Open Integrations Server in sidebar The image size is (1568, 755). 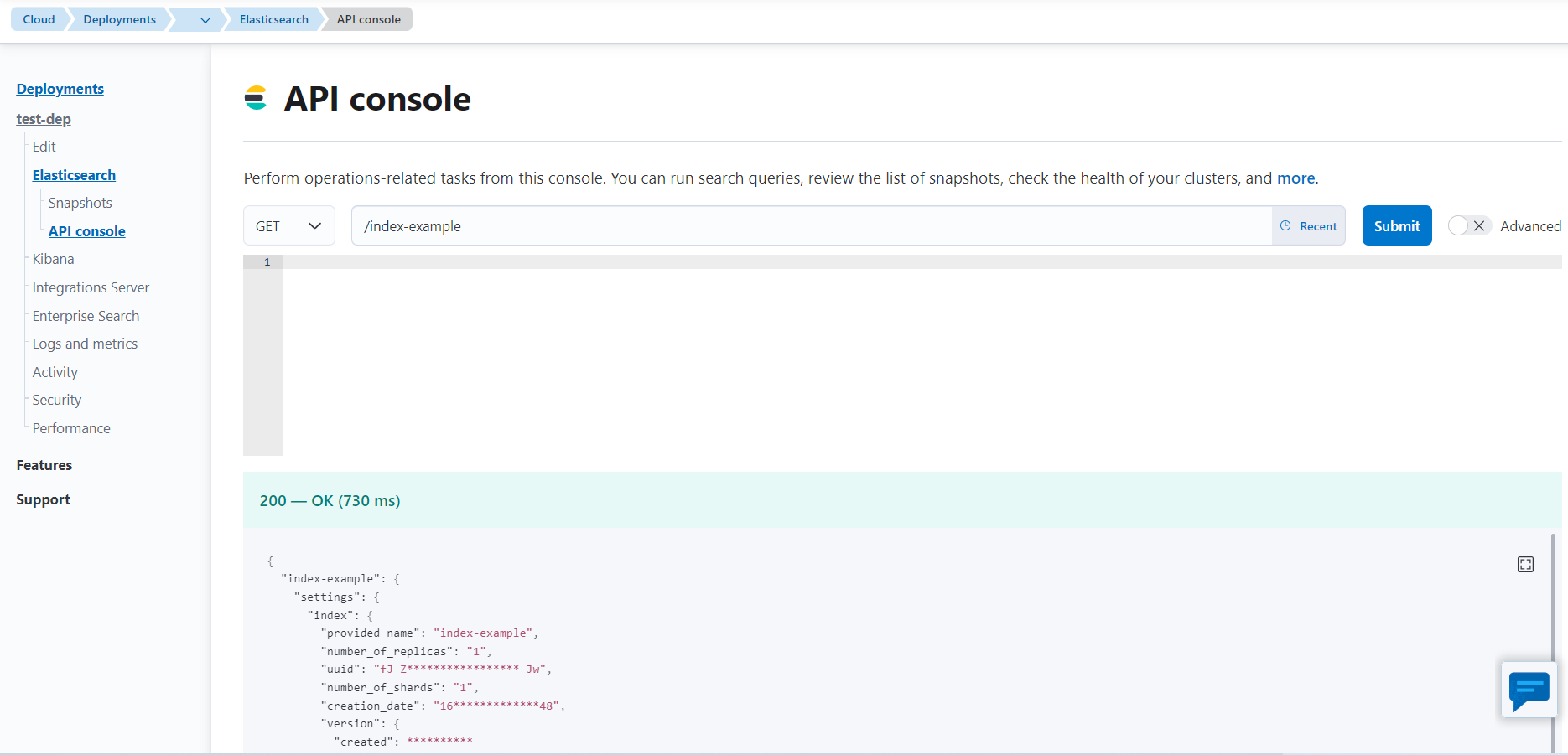coord(91,287)
